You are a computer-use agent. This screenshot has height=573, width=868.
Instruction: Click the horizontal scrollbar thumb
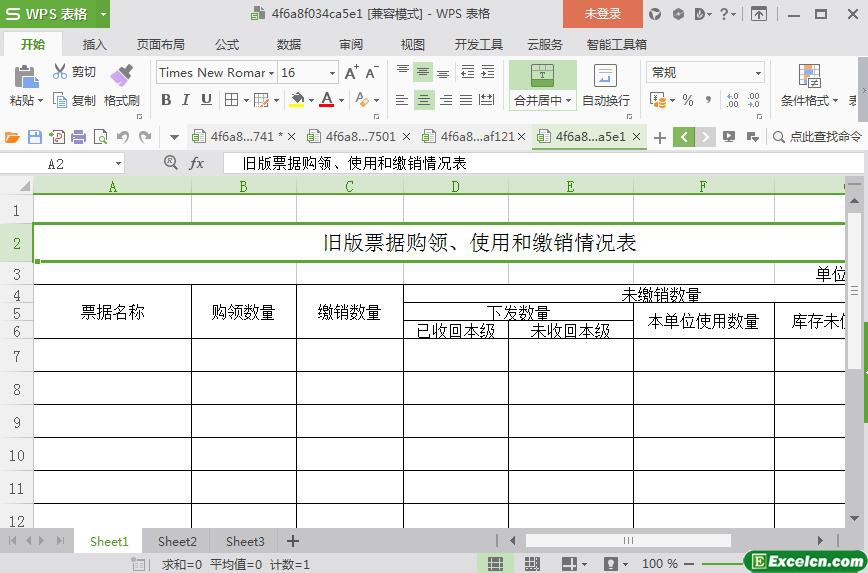point(628,540)
